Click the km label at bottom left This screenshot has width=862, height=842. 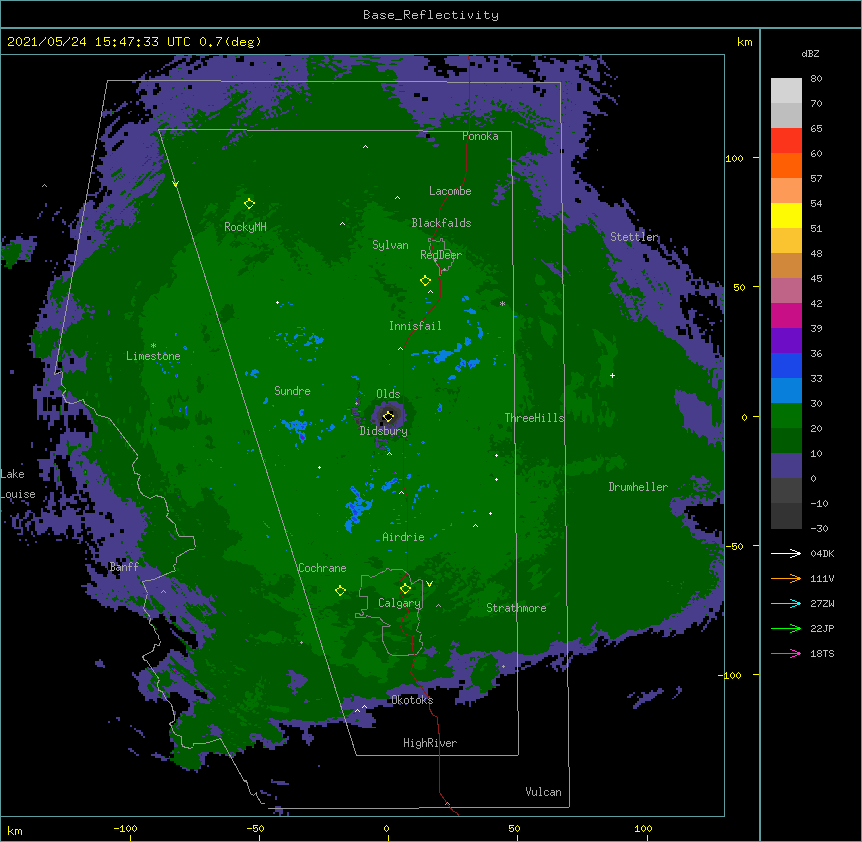pos(15,831)
